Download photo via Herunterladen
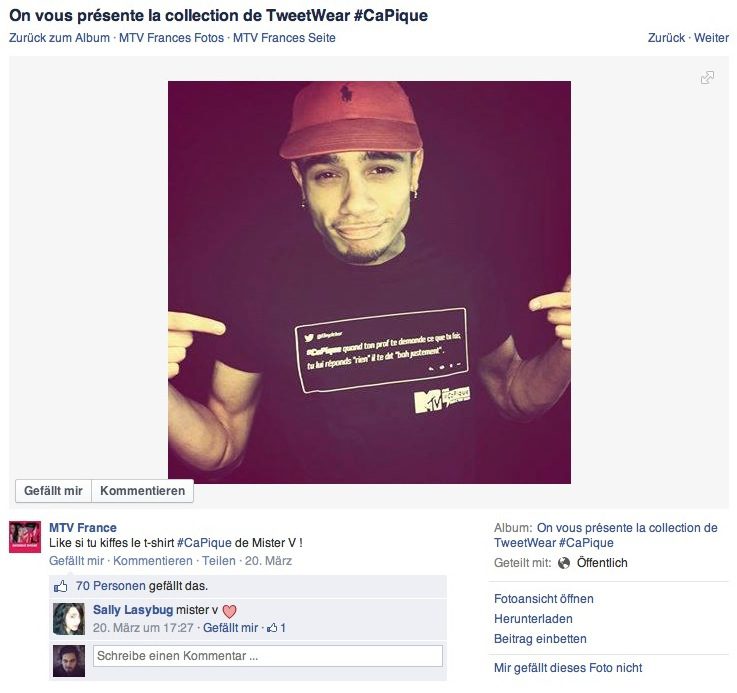The height and width of the screenshot is (693, 737). coord(533,619)
